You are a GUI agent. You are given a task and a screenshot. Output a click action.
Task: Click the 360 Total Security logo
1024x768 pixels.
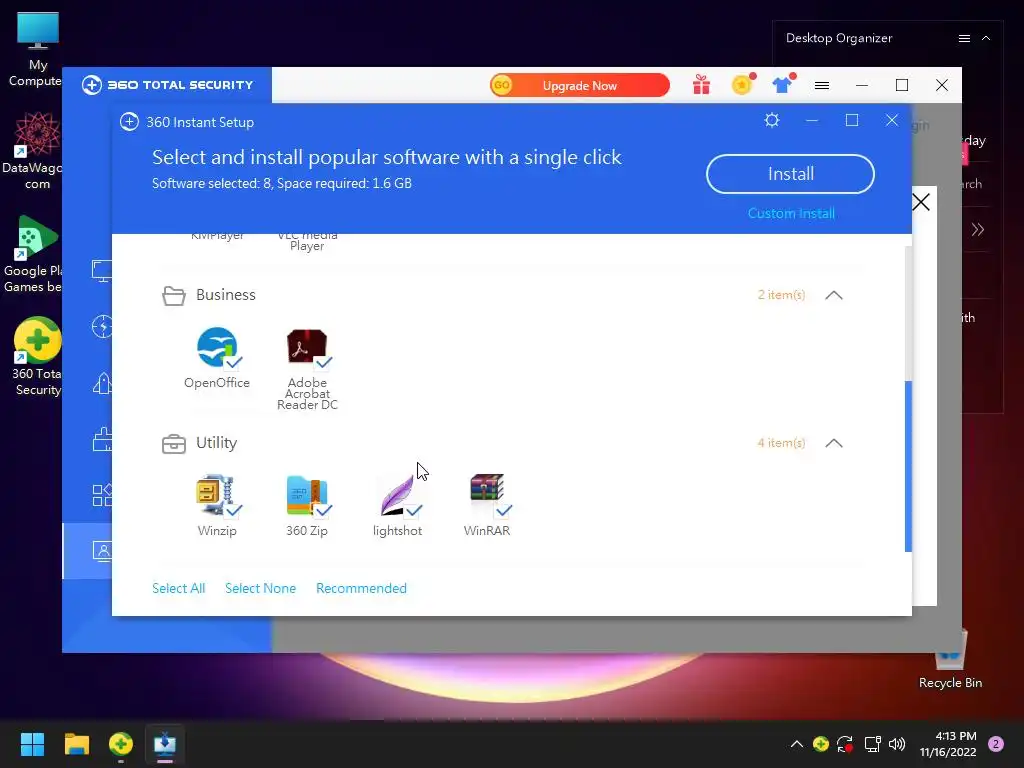tap(167, 85)
